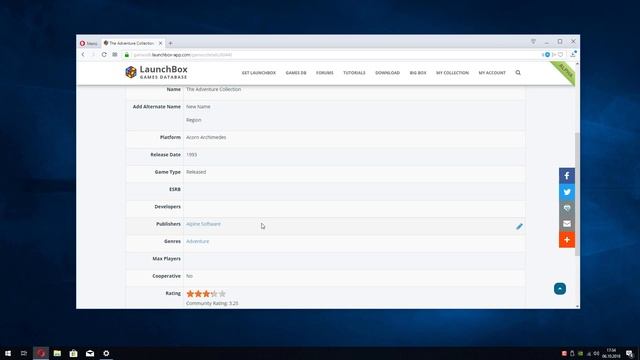
Task: Close The Adventure Collection tab
Action: 160,43
